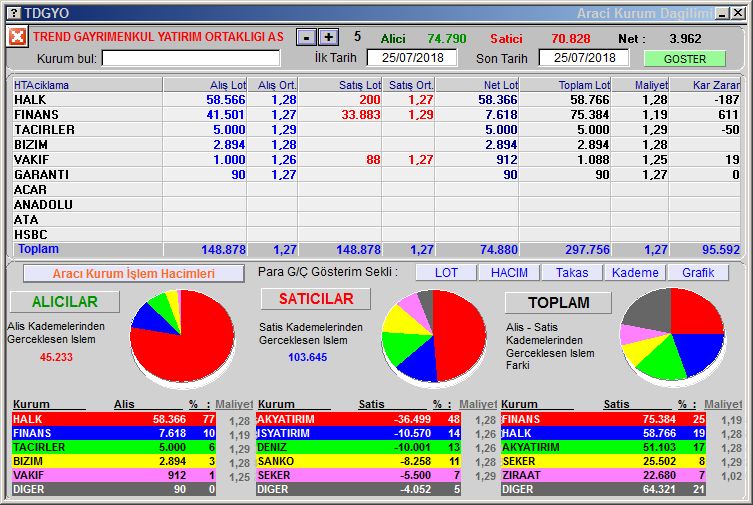Viewport: 753px width, 505px height.
Task: Select yellow SEKER row in total list
Action: (603, 461)
